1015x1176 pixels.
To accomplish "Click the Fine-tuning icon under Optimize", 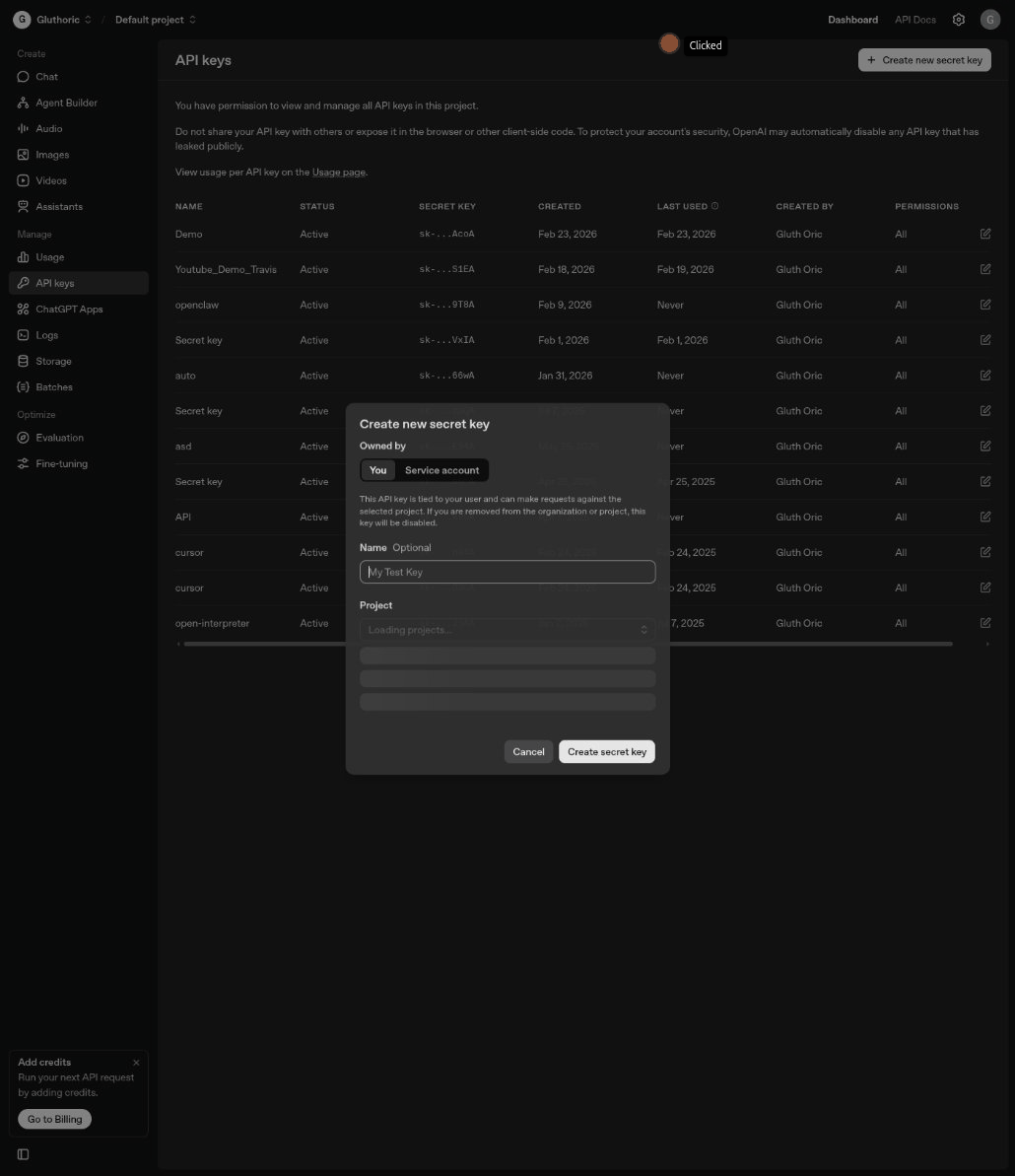I will (x=23, y=463).
